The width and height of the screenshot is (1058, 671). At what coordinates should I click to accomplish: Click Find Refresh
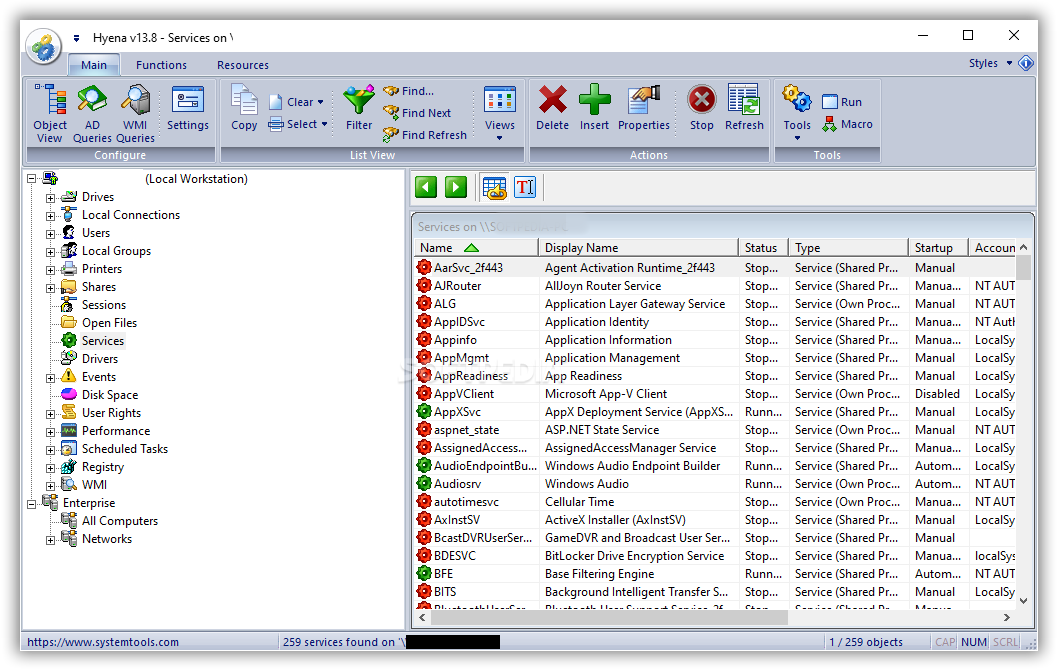(425, 134)
